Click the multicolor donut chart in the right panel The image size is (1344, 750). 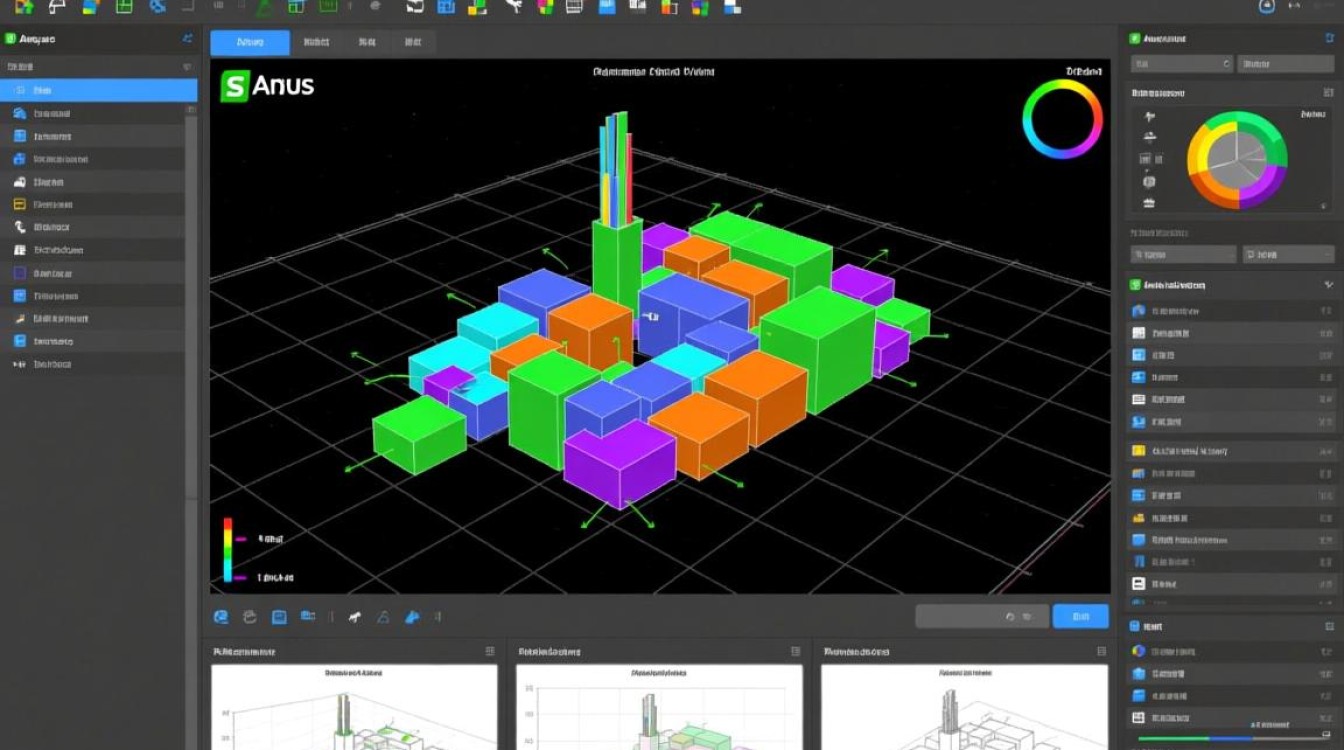[x=1237, y=160]
